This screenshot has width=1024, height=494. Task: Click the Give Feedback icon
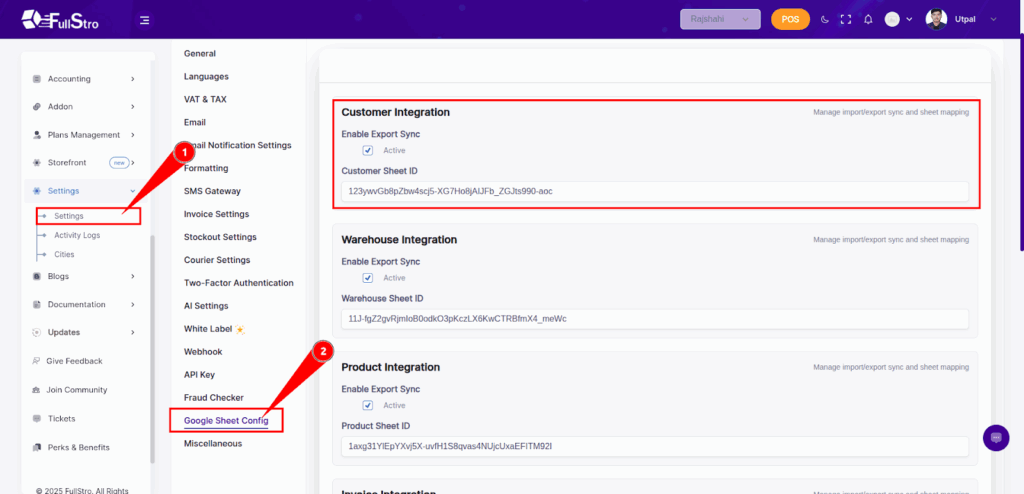[x=37, y=361]
